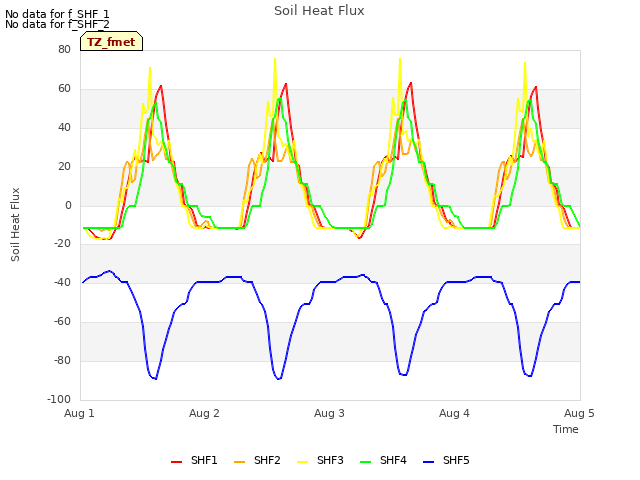Click the blue SHF5 legend swatch
The width and height of the screenshot is (640, 480).
pos(429,462)
